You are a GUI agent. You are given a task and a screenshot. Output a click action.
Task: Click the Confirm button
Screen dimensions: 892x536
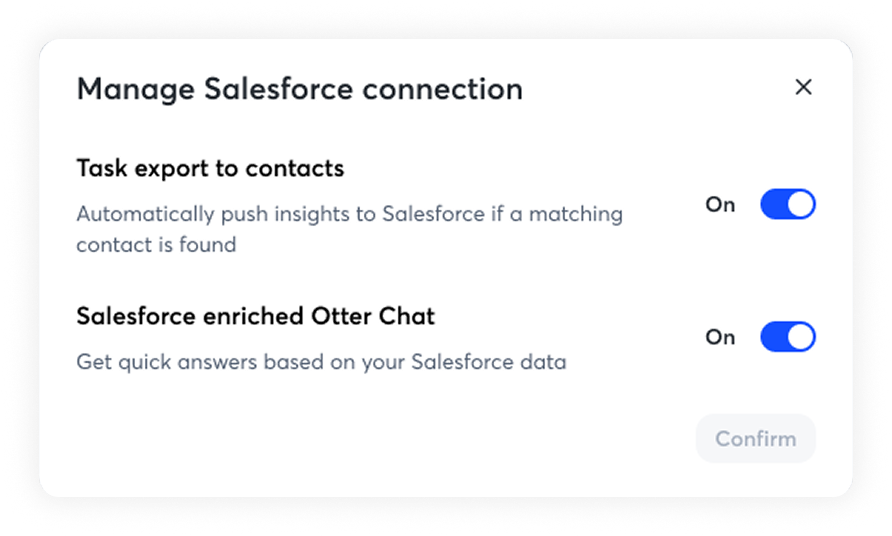[x=756, y=439]
